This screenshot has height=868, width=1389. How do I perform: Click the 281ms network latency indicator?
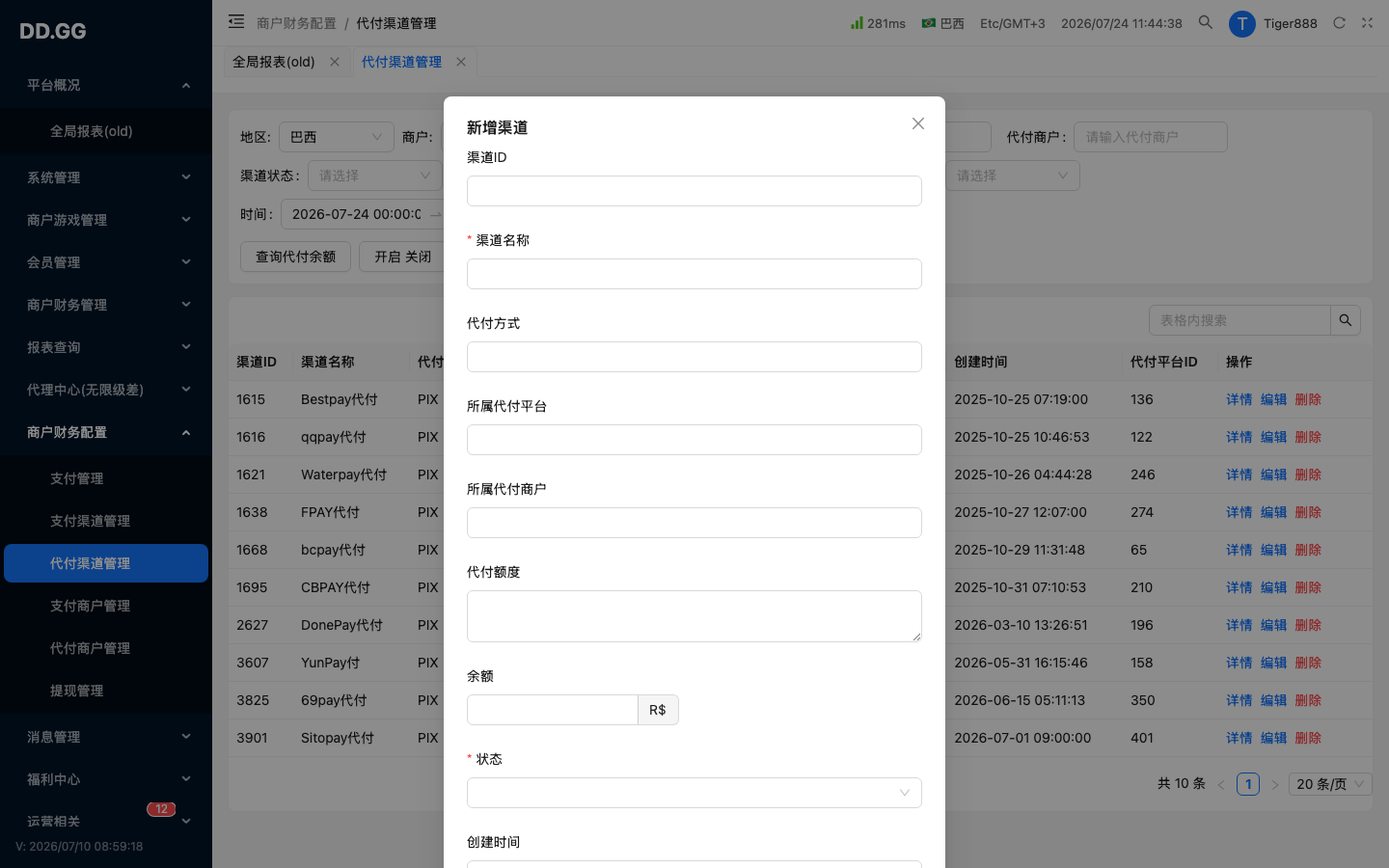878,23
